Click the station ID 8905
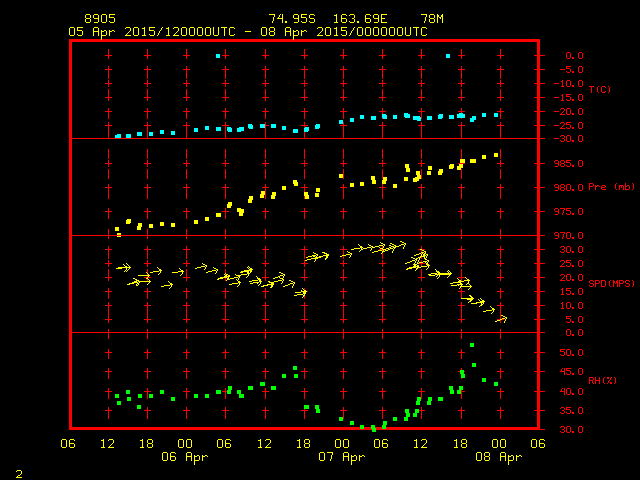Viewport: 640px width, 480px height. pos(100,19)
